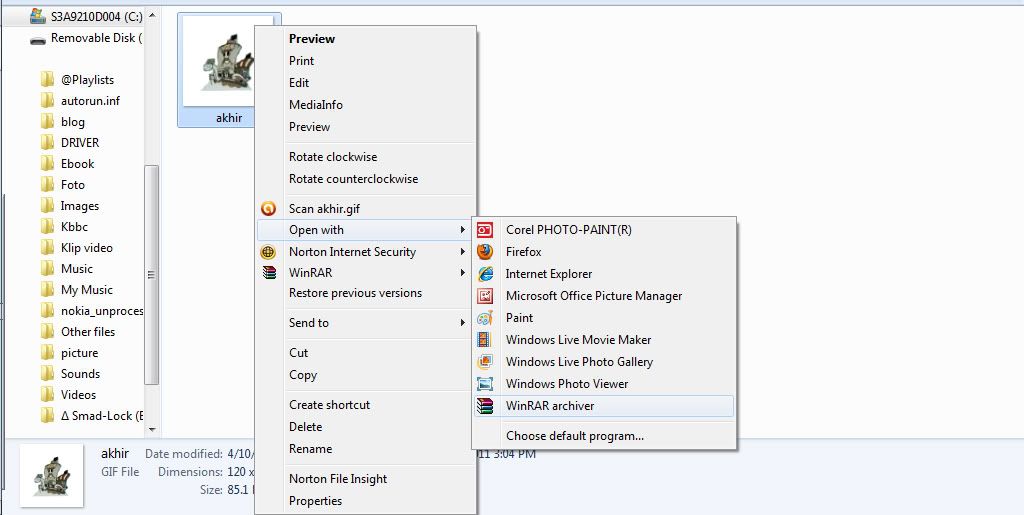Click the Windows Photo Viewer icon

click(x=485, y=384)
